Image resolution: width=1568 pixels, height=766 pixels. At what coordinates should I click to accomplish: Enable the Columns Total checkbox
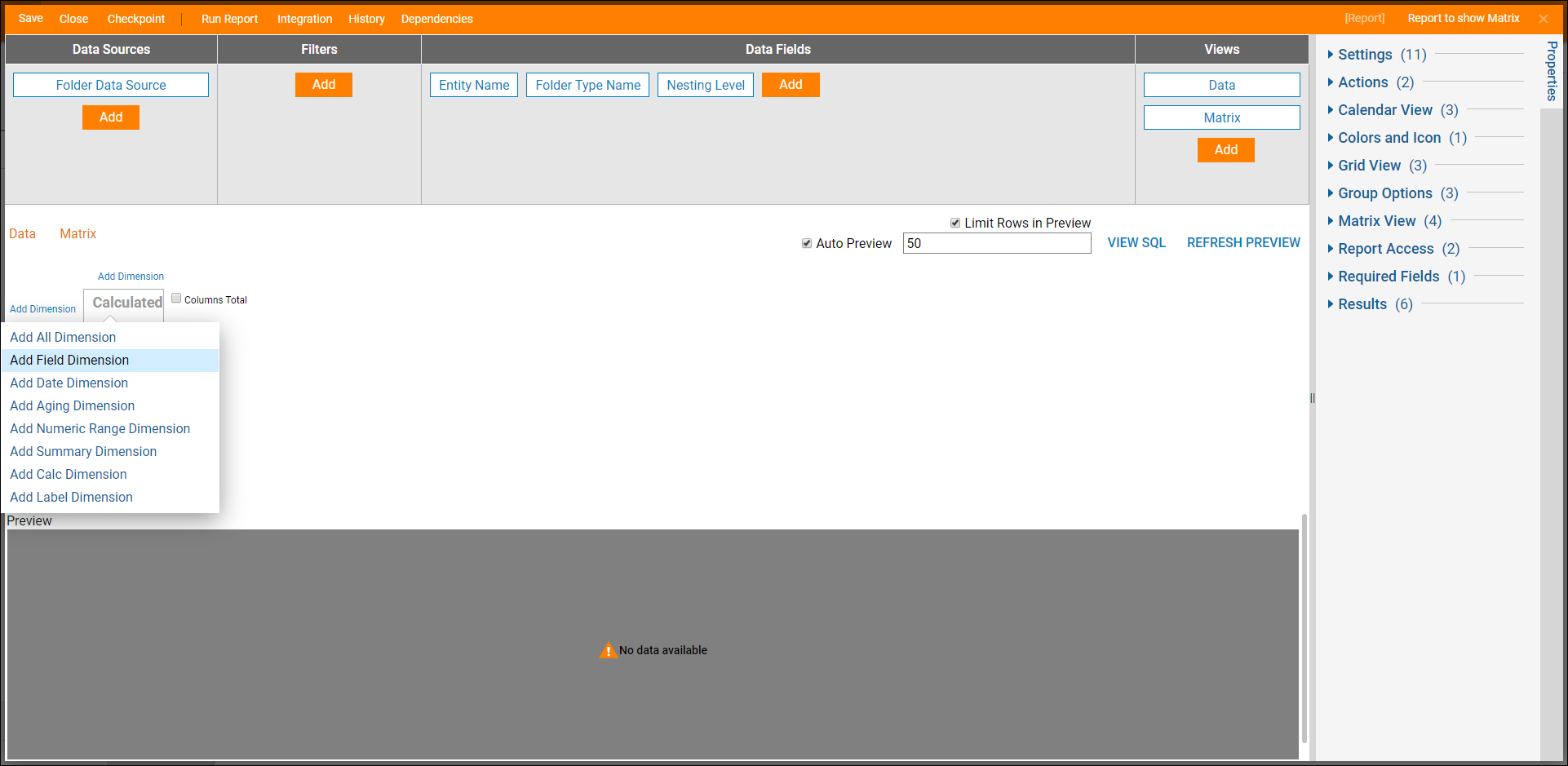[x=176, y=299]
